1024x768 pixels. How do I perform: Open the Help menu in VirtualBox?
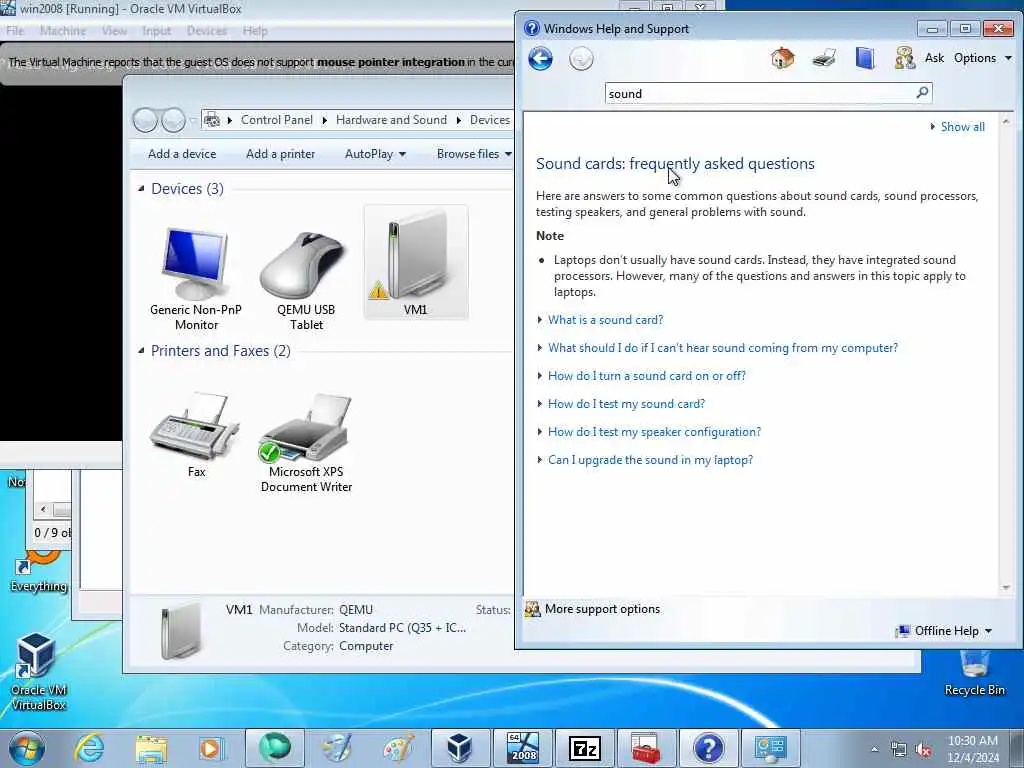point(255,31)
